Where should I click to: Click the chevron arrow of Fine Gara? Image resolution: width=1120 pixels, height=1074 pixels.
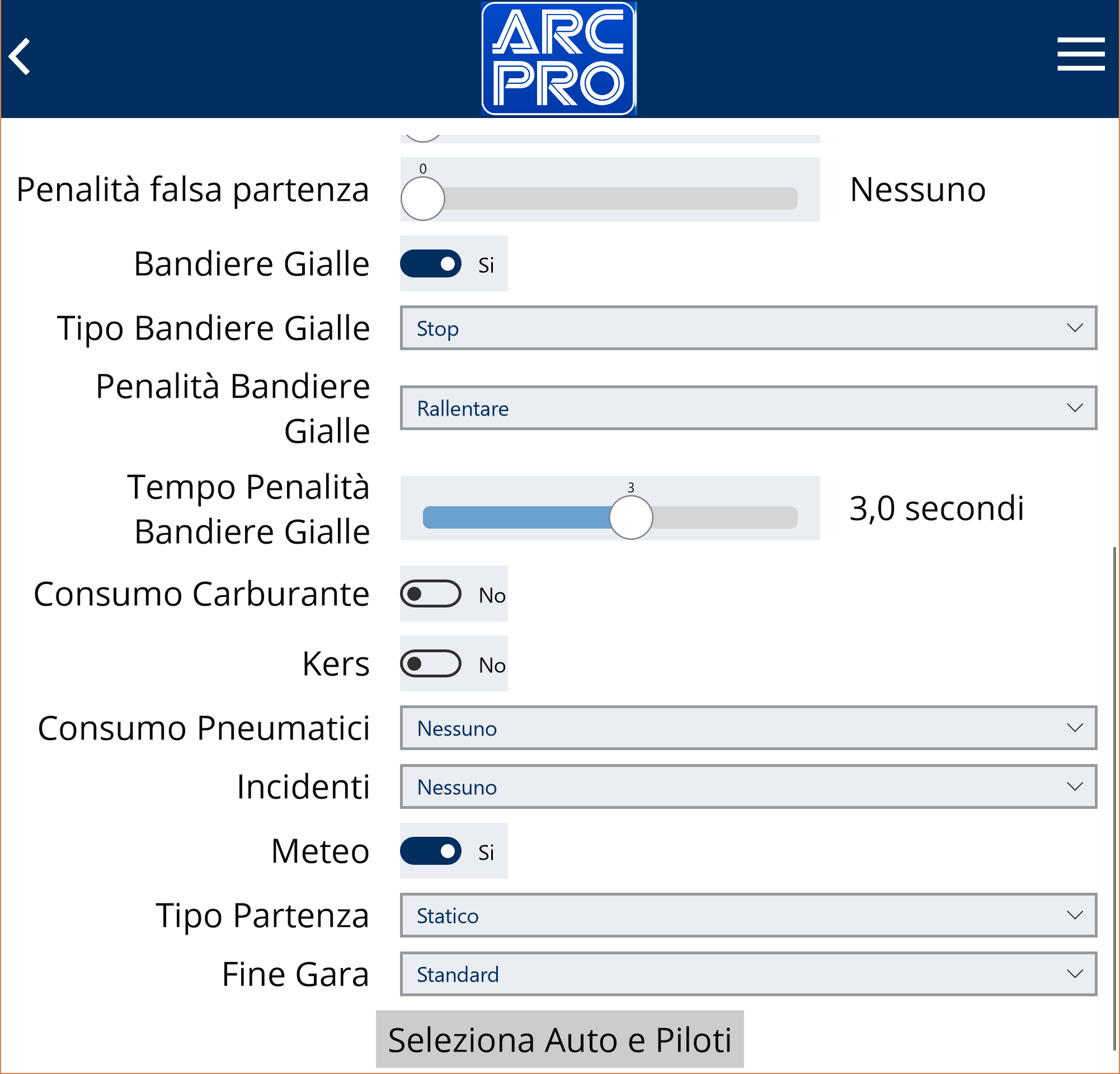(1075, 974)
